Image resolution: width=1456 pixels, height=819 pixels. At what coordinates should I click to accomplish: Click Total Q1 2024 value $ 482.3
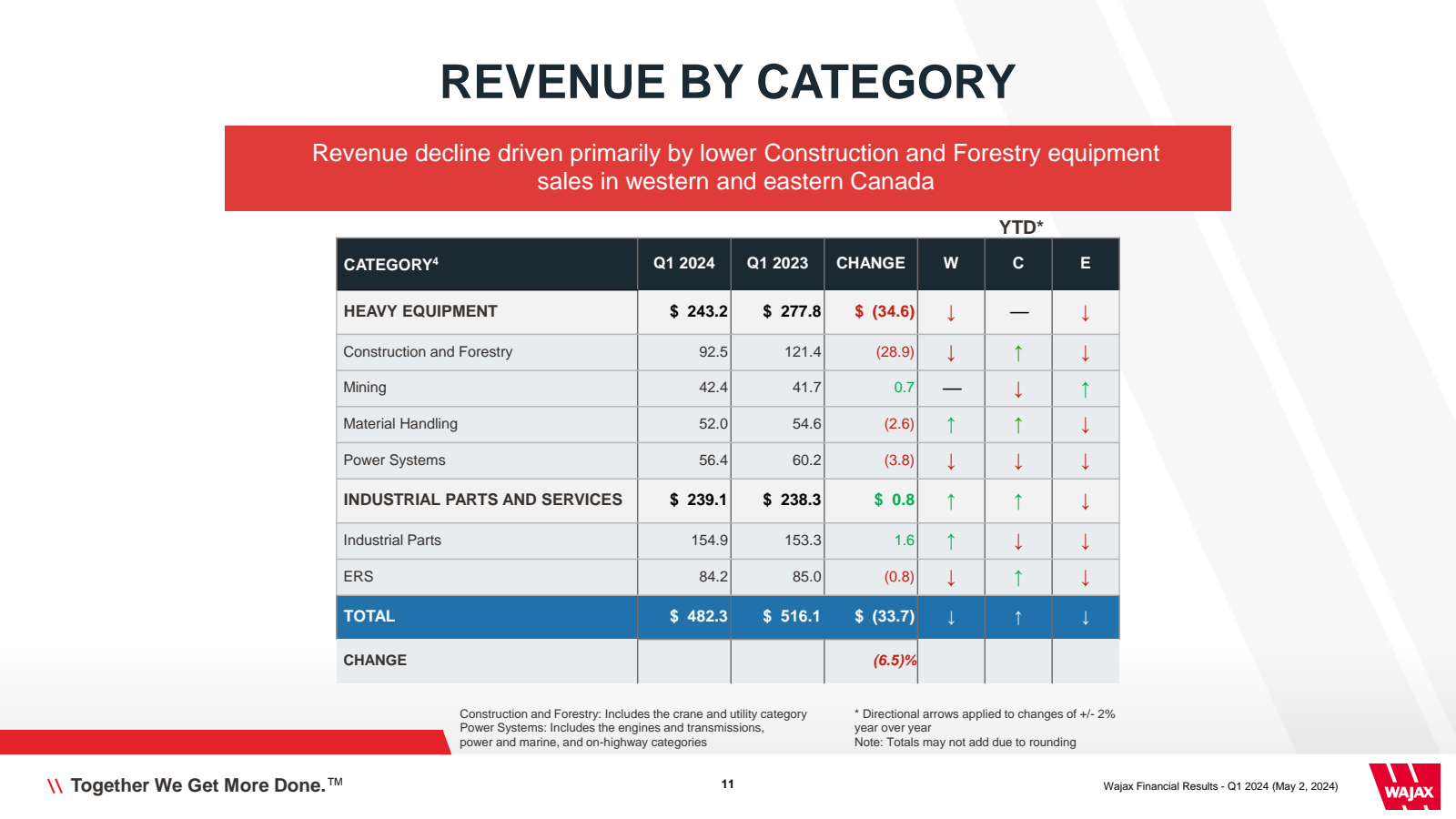[699, 616]
